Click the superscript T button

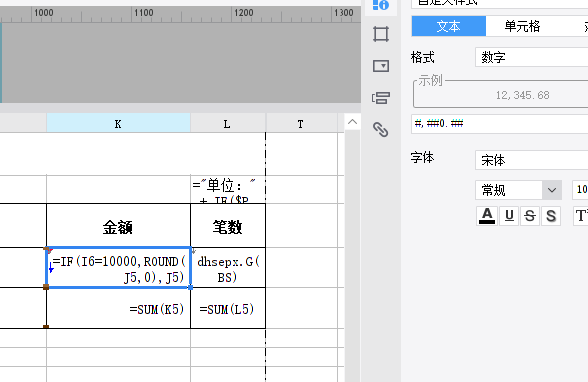pos(580,216)
